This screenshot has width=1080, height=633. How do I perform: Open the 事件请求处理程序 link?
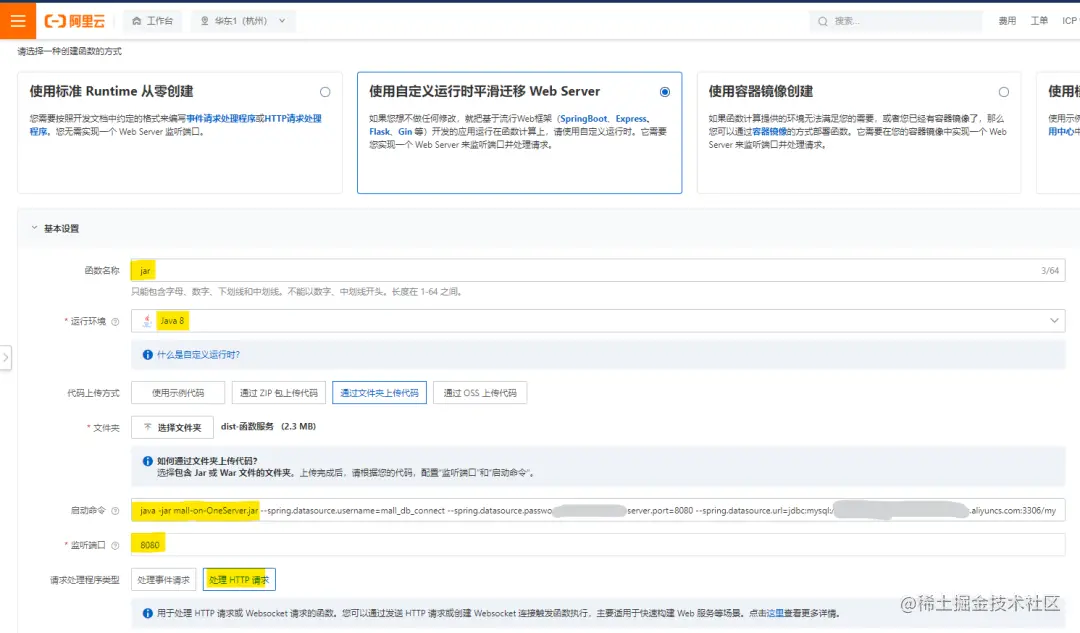(220, 118)
